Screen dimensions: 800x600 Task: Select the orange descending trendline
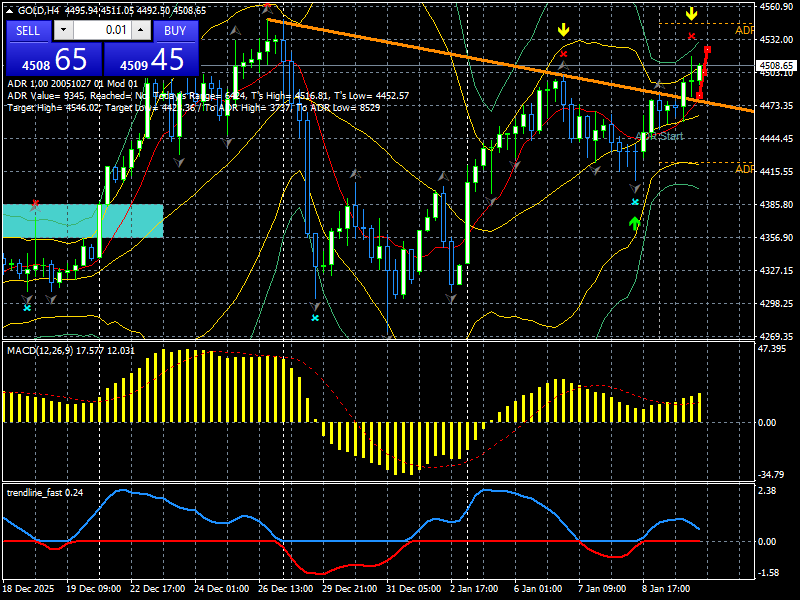510,65
